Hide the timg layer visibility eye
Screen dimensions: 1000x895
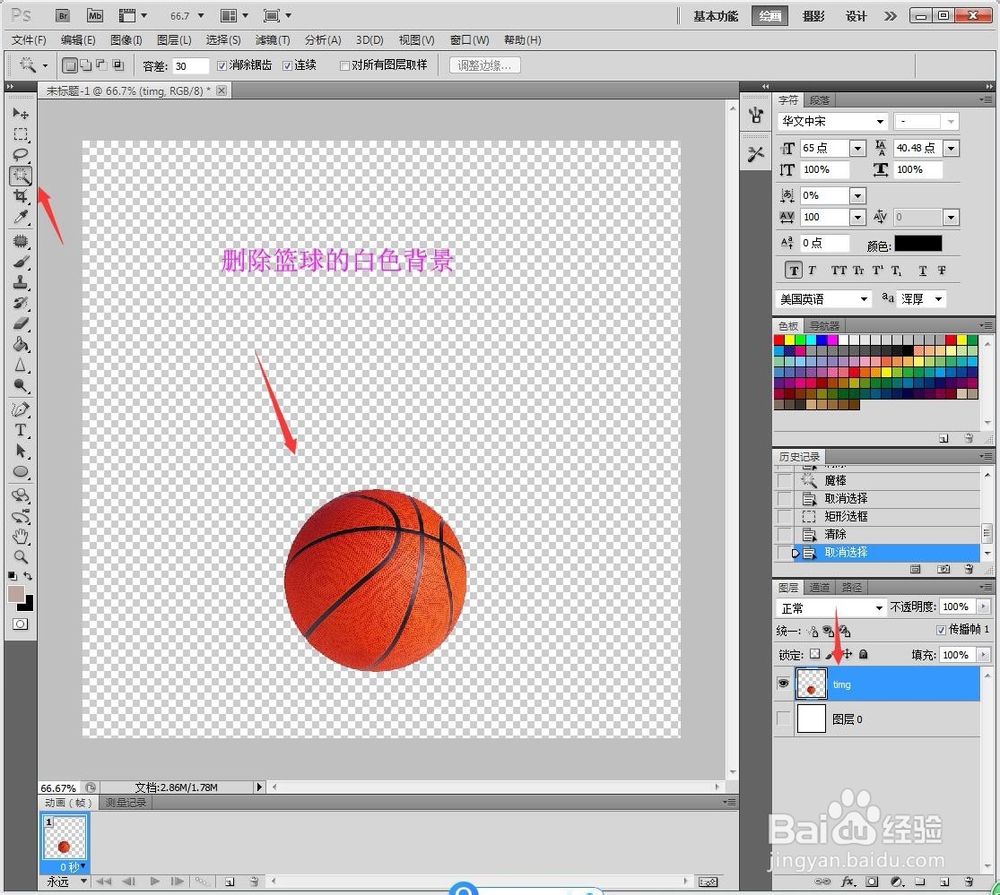pyautogui.click(x=783, y=683)
